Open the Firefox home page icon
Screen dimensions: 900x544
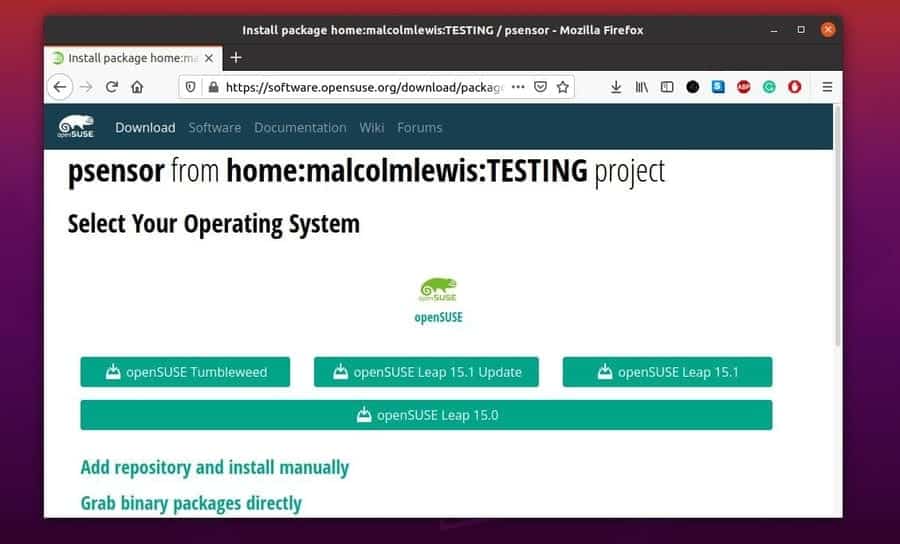click(137, 87)
